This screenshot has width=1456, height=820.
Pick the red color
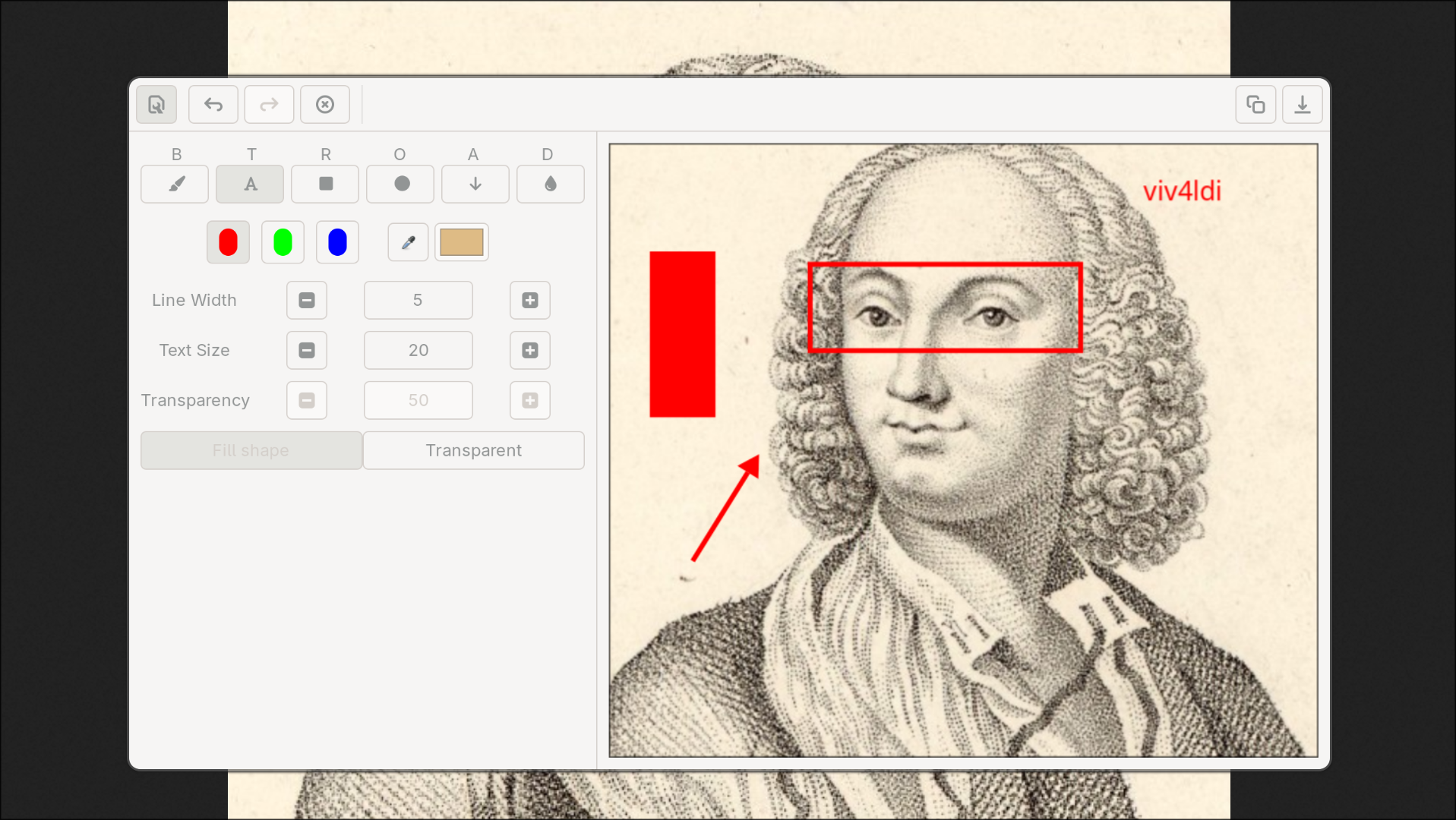coord(228,242)
